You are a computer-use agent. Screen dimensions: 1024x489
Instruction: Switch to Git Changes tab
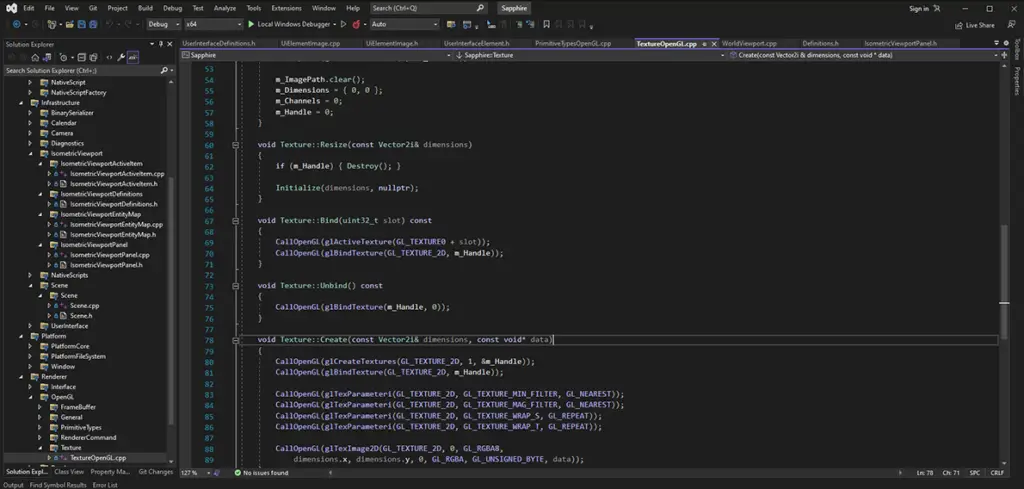click(155, 471)
